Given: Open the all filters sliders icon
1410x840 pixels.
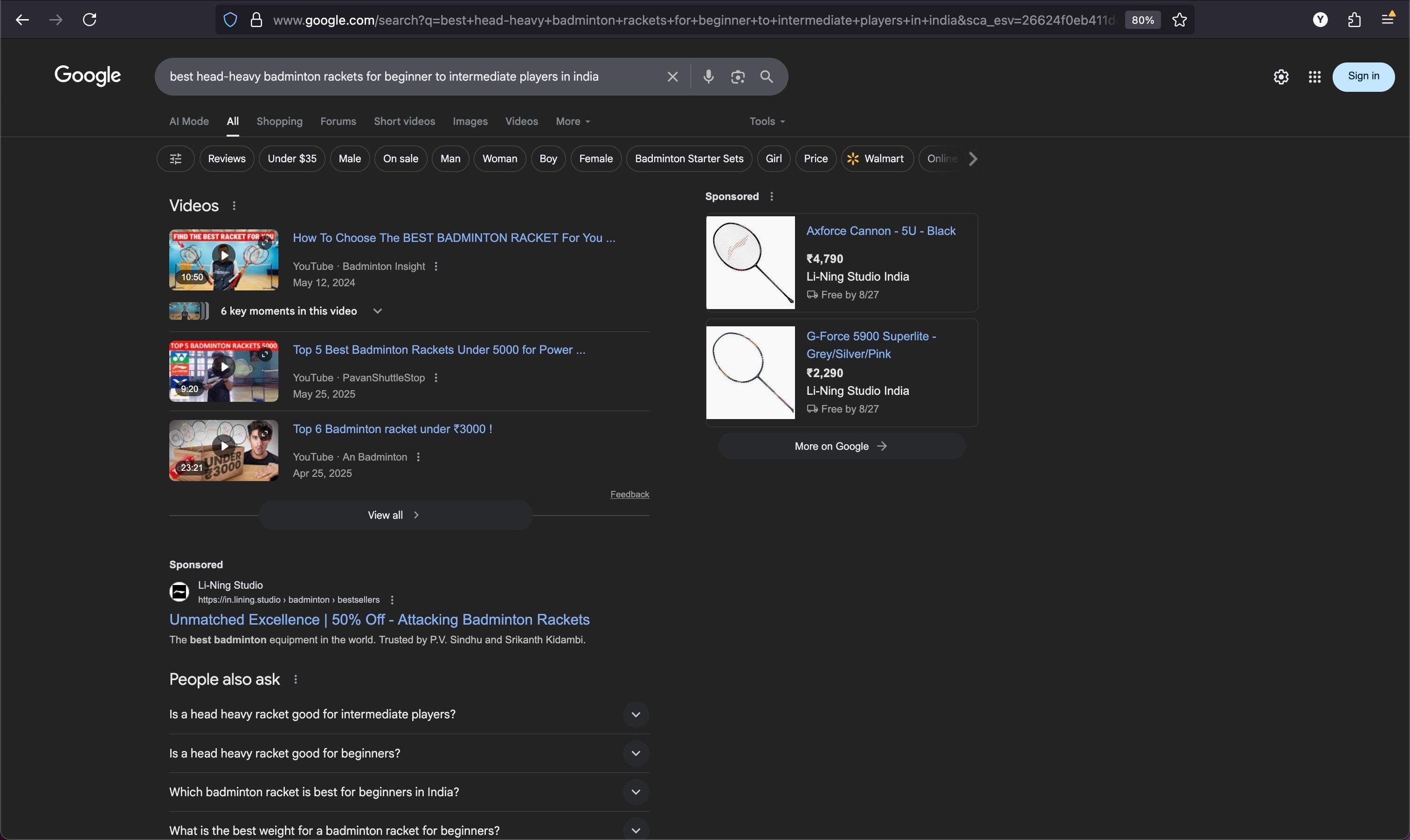Looking at the screenshot, I should click(175, 159).
